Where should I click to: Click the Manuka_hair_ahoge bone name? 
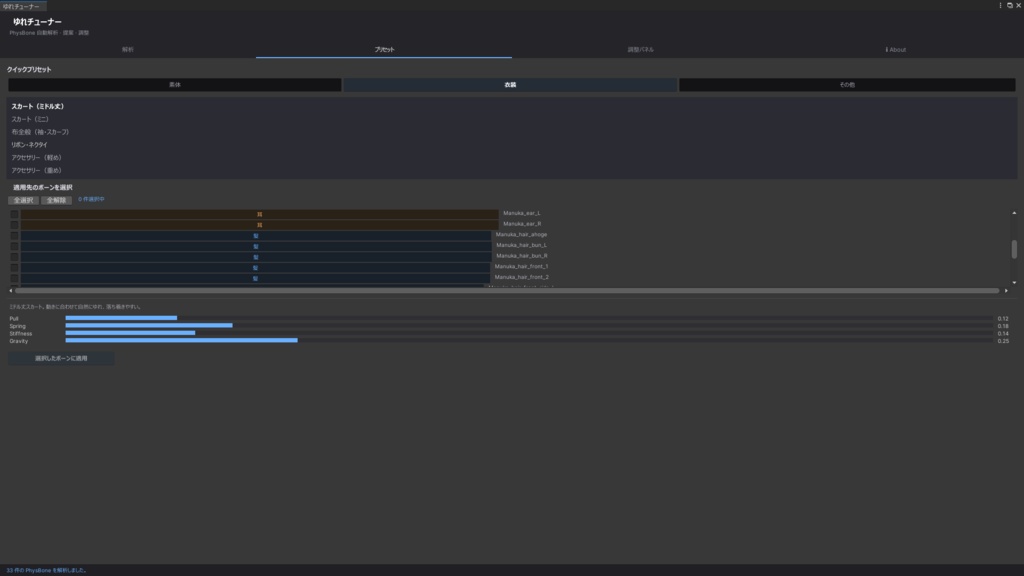[x=521, y=234]
